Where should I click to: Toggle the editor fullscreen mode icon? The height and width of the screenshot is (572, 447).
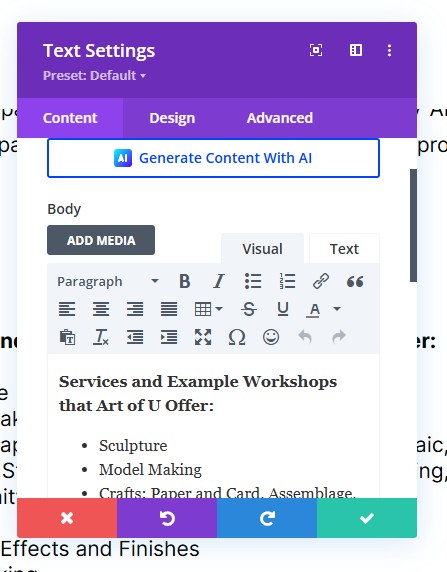tap(203, 337)
